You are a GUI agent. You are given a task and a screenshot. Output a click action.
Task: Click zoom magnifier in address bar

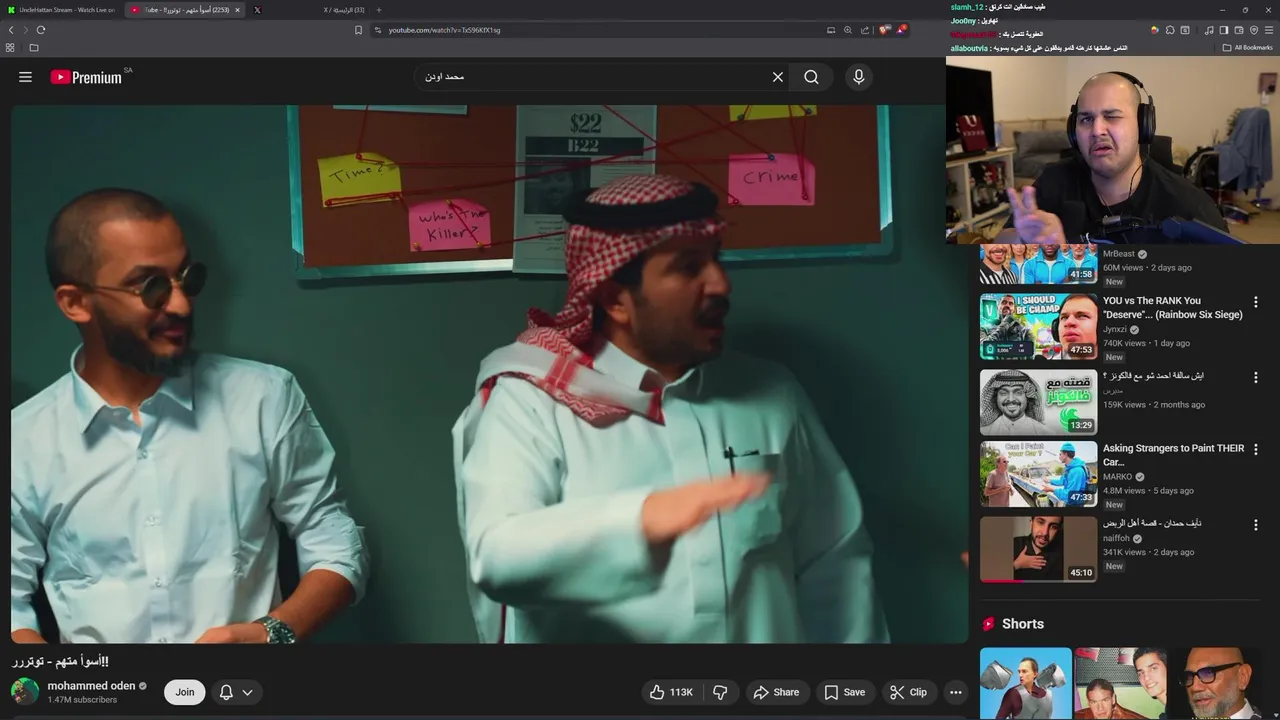(848, 30)
